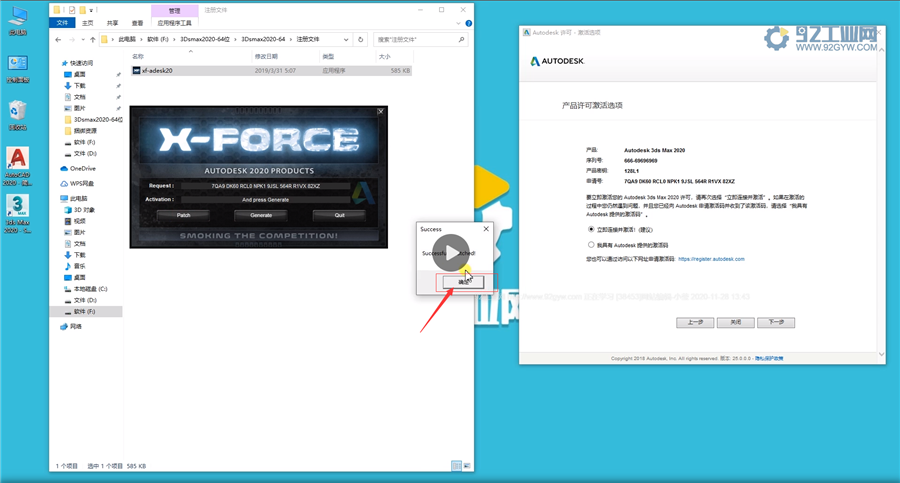The image size is (900, 483).
Task: Select the AutoCAD 2020 desktop shortcut
Action: (18, 167)
